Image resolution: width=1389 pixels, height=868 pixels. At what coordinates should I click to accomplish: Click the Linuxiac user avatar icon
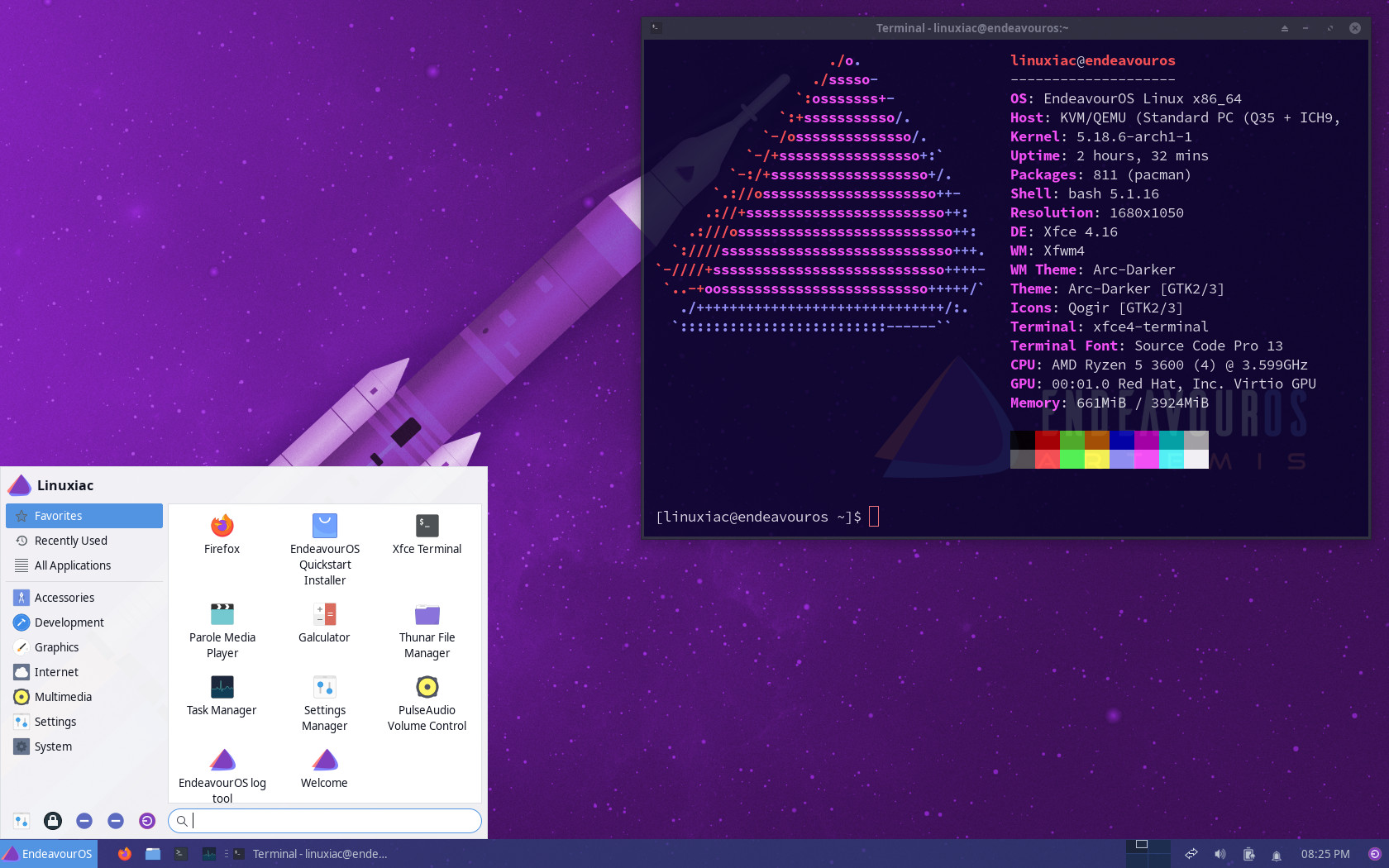coord(19,485)
